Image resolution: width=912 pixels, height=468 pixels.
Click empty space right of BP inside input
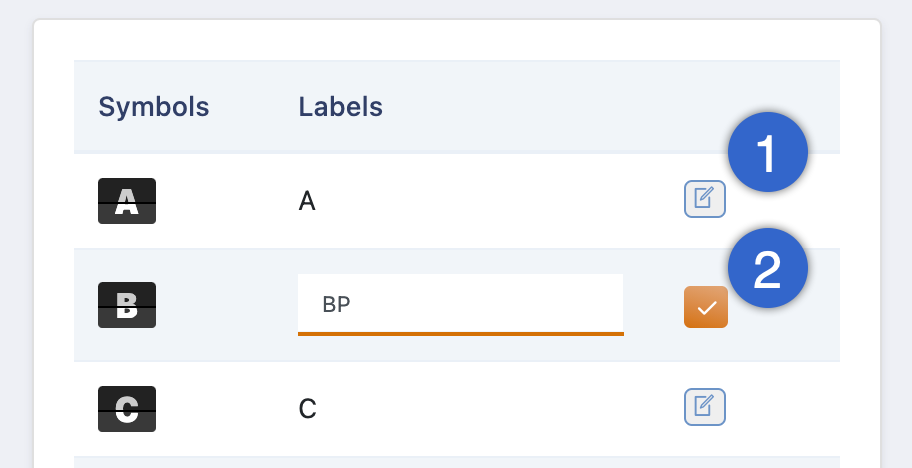click(x=489, y=305)
